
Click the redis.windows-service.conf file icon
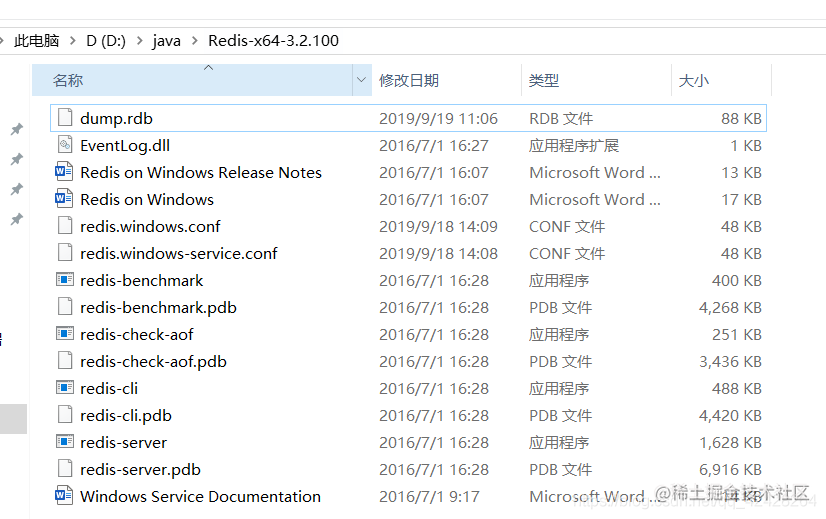click(x=65, y=252)
